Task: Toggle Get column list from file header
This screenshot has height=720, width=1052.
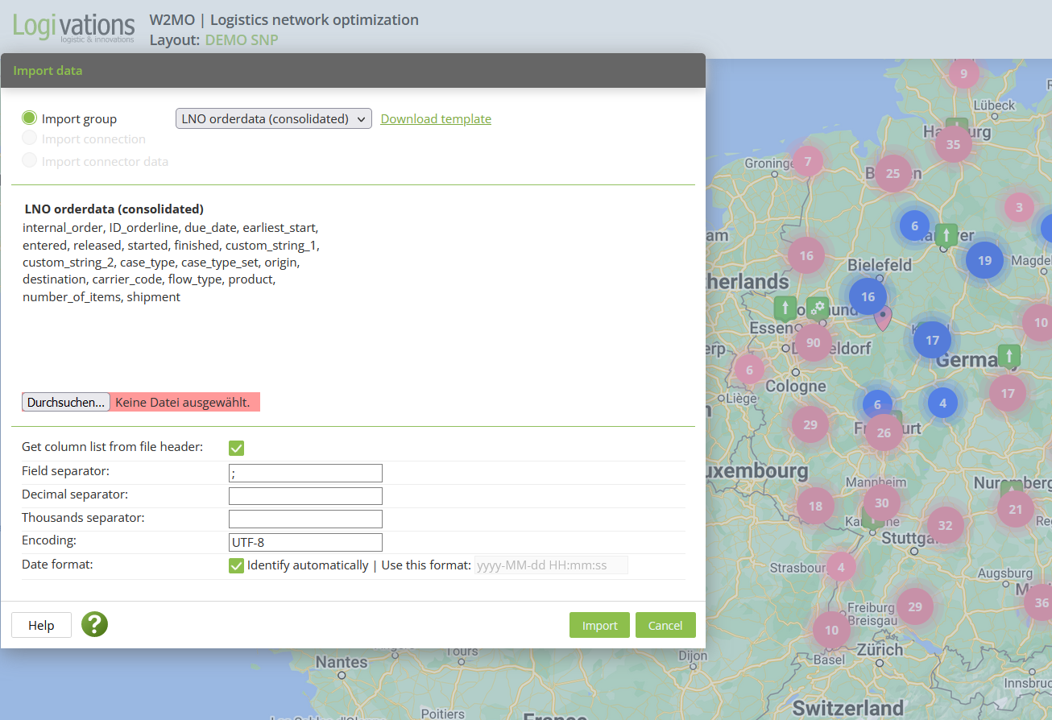Action: [x=236, y=448]
